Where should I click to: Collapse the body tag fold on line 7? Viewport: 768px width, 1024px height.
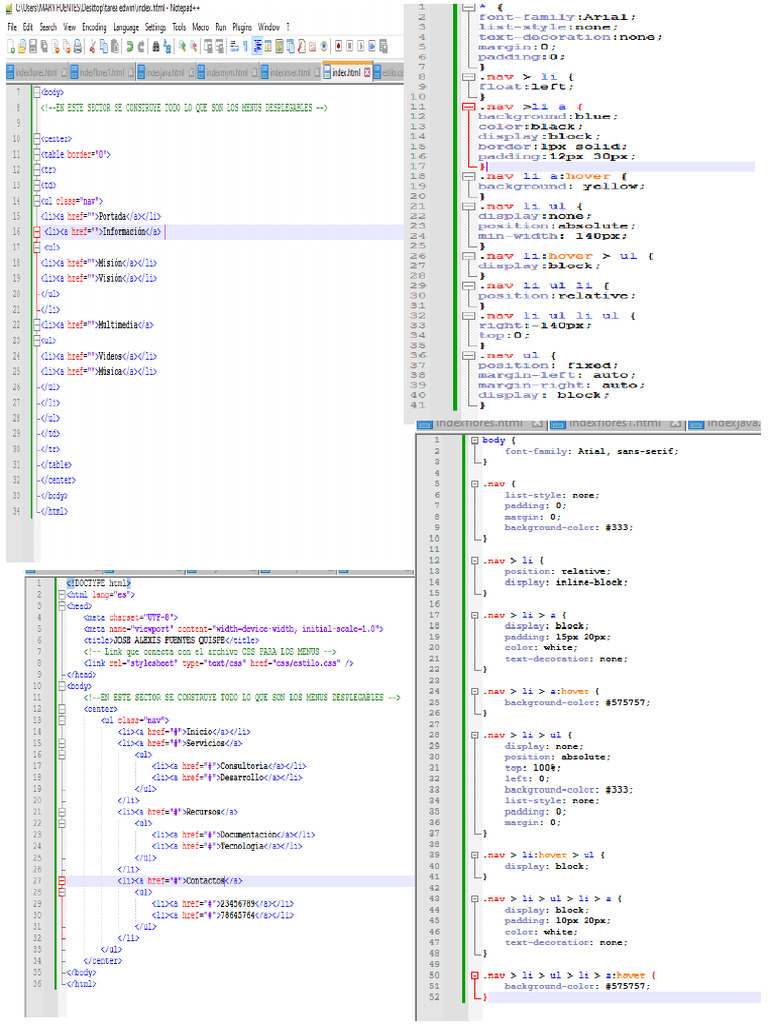[x=35, y=92]
